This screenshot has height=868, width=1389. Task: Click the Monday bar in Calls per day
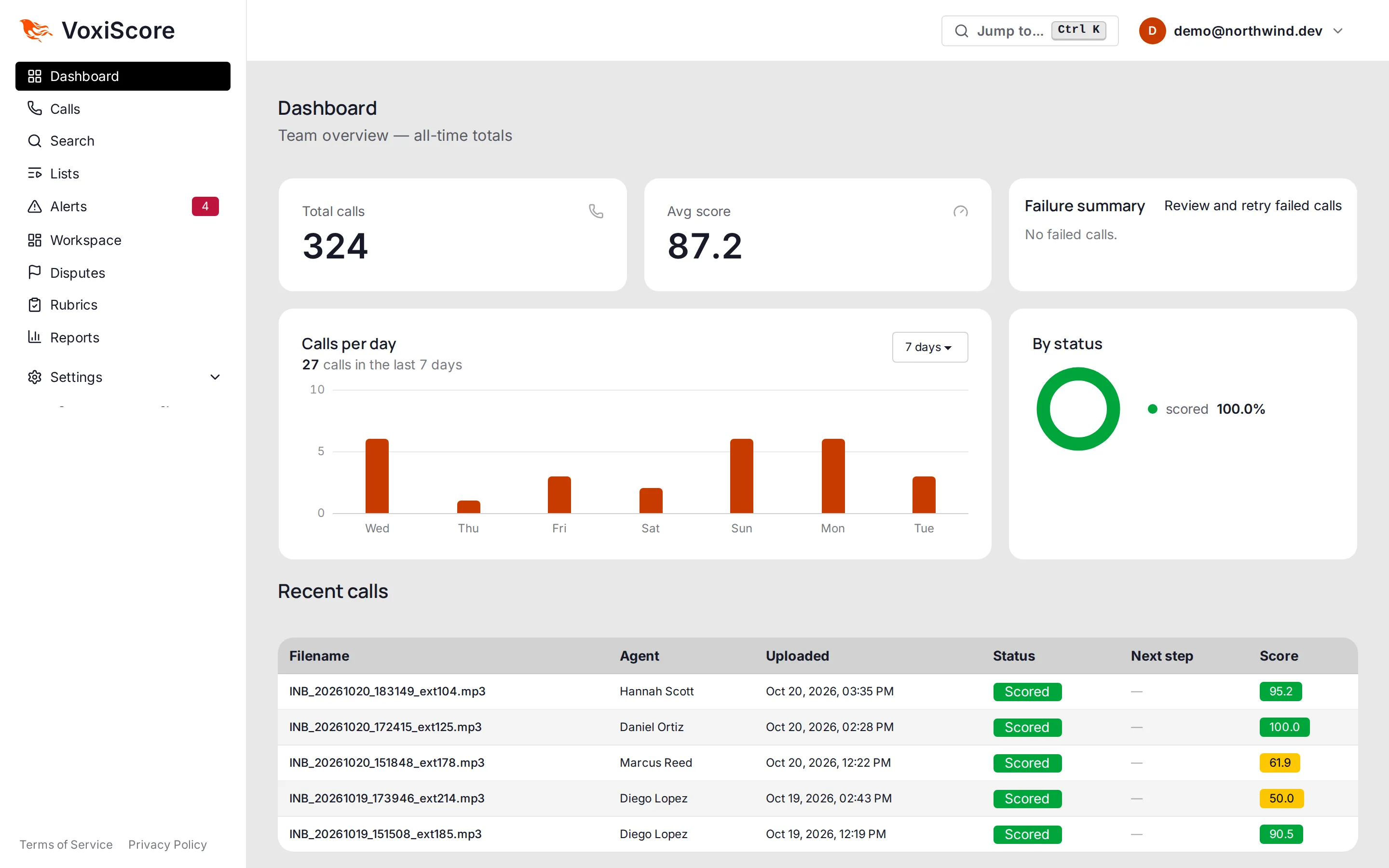point(833,476)
